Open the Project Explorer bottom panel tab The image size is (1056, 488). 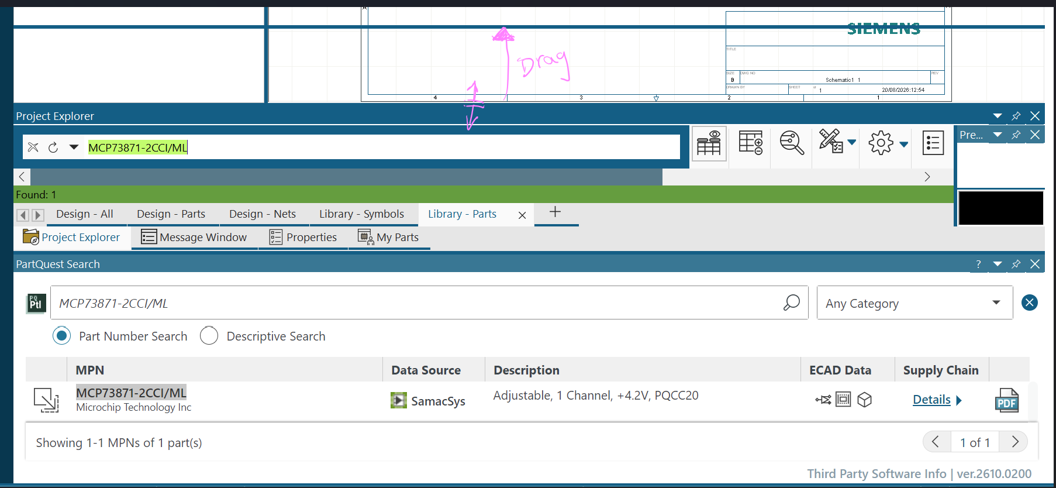pos(71,237)
